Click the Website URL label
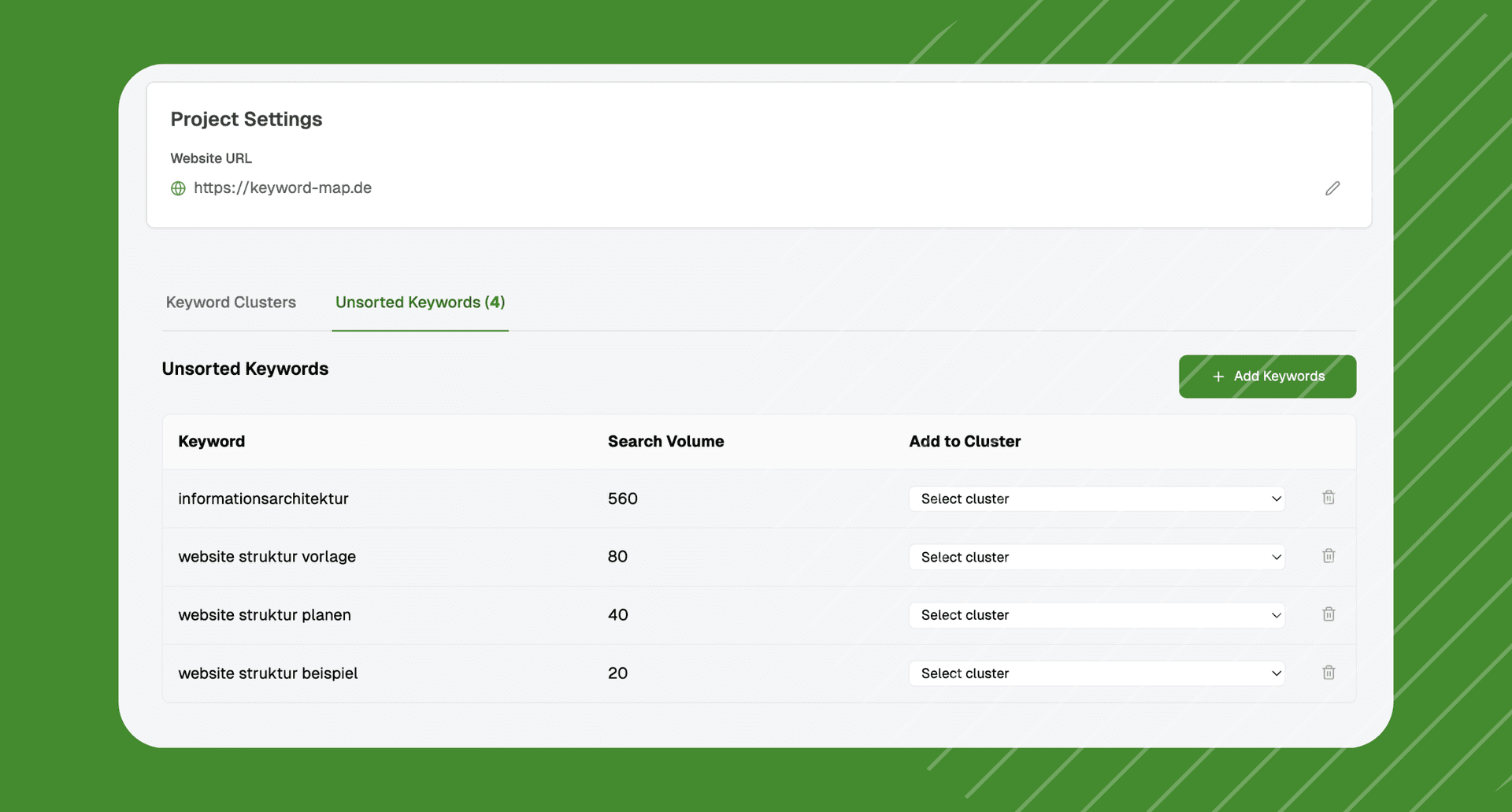 [x=211, y=158]
